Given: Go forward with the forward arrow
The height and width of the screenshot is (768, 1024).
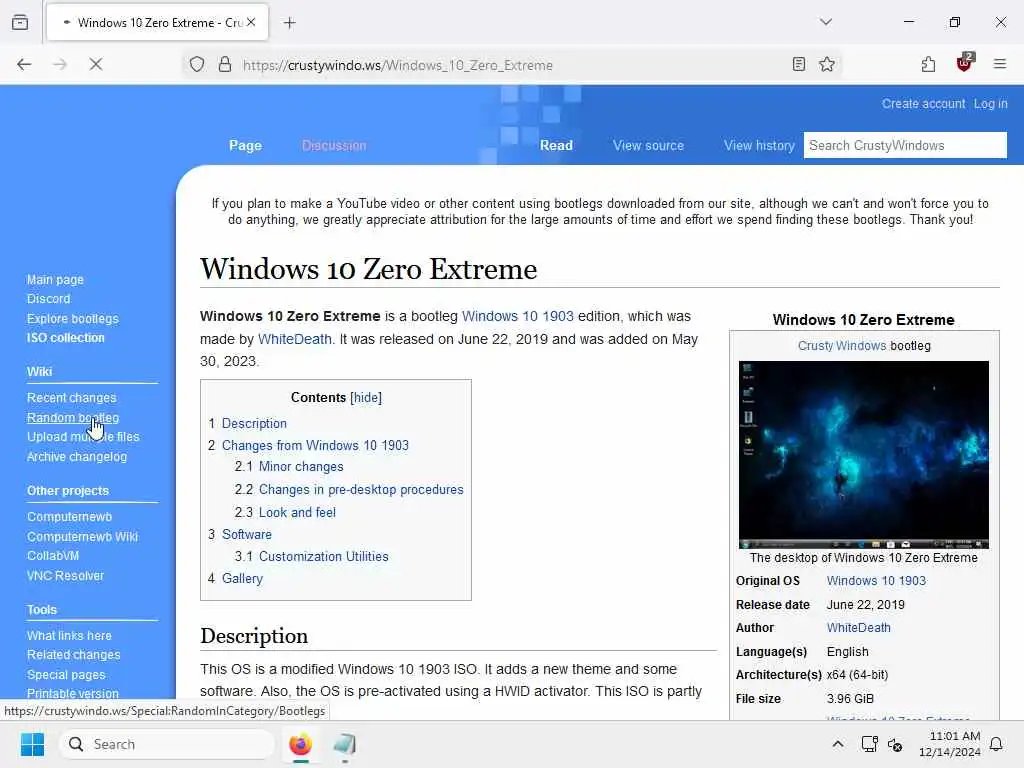Looking at the screenshot, I should 60,64.
